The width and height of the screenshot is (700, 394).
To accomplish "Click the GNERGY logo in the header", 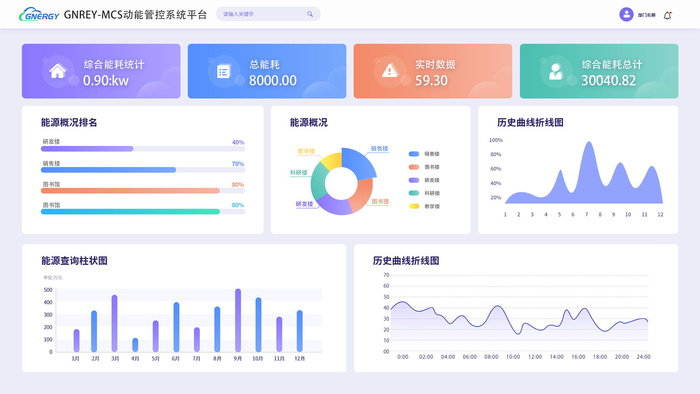I will click(39, 14).
